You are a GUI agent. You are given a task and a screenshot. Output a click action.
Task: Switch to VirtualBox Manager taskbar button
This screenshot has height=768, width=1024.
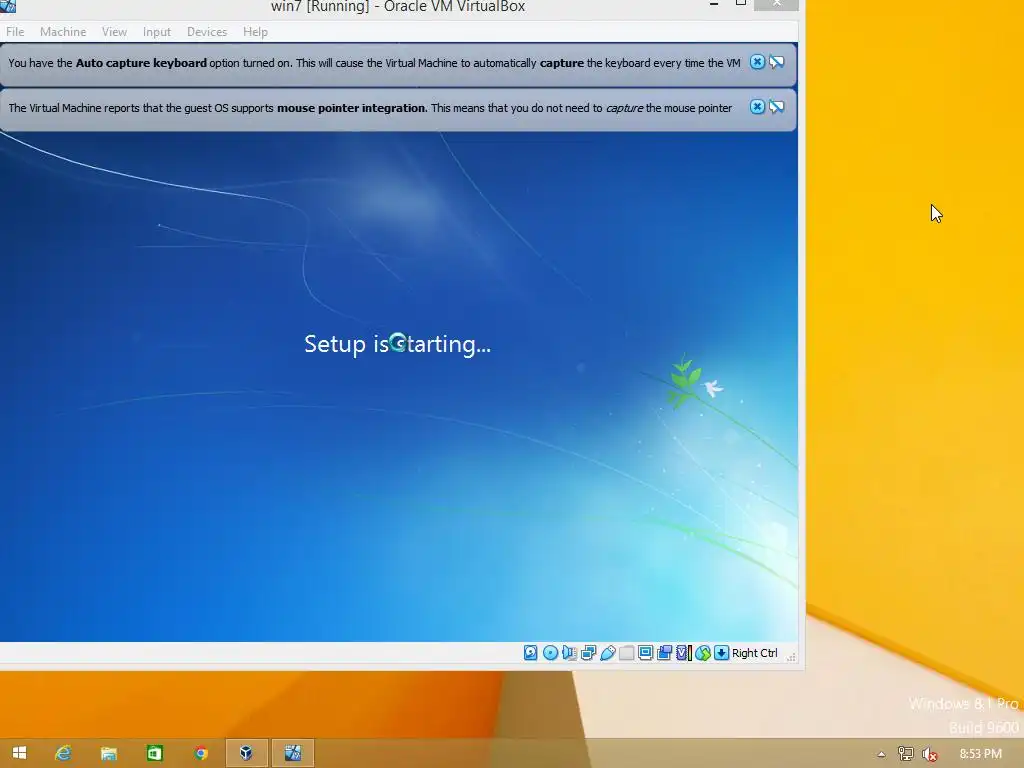click(x=246, y=753)
